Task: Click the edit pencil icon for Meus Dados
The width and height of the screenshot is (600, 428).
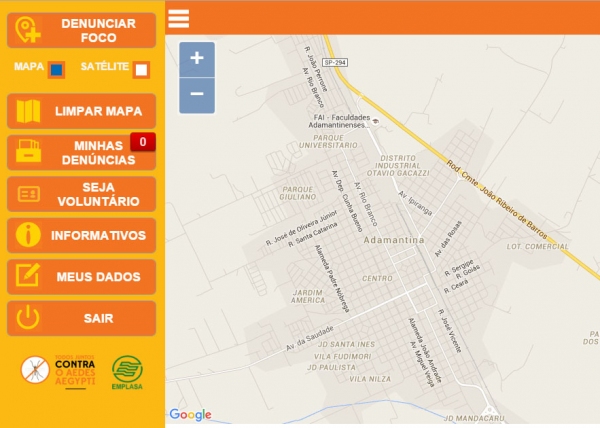Action: pos(29,277)
